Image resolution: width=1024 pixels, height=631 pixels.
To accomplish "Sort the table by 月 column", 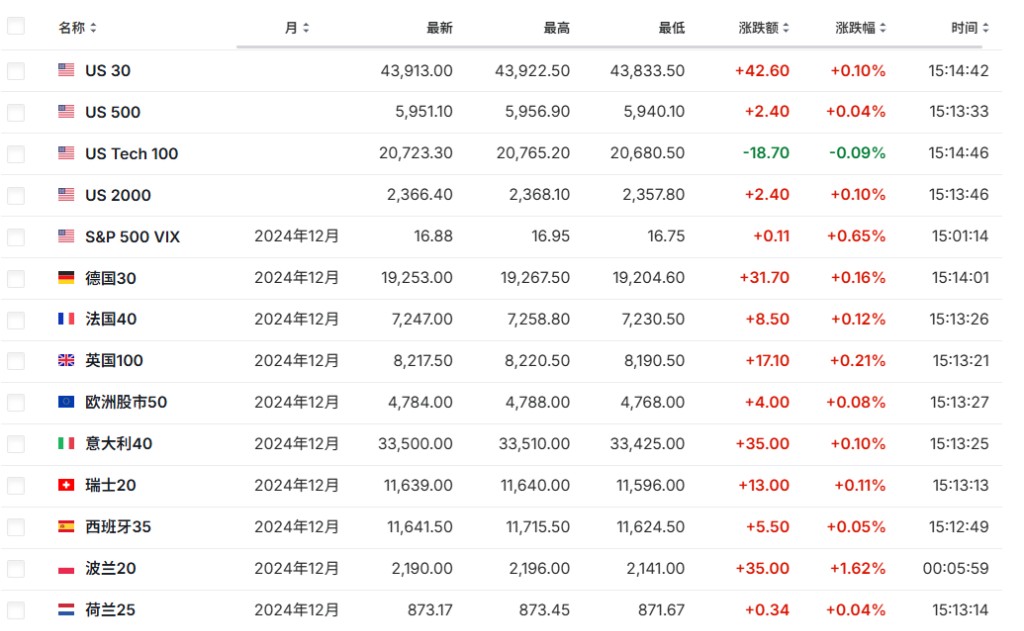I will click(x=297, y=27).
